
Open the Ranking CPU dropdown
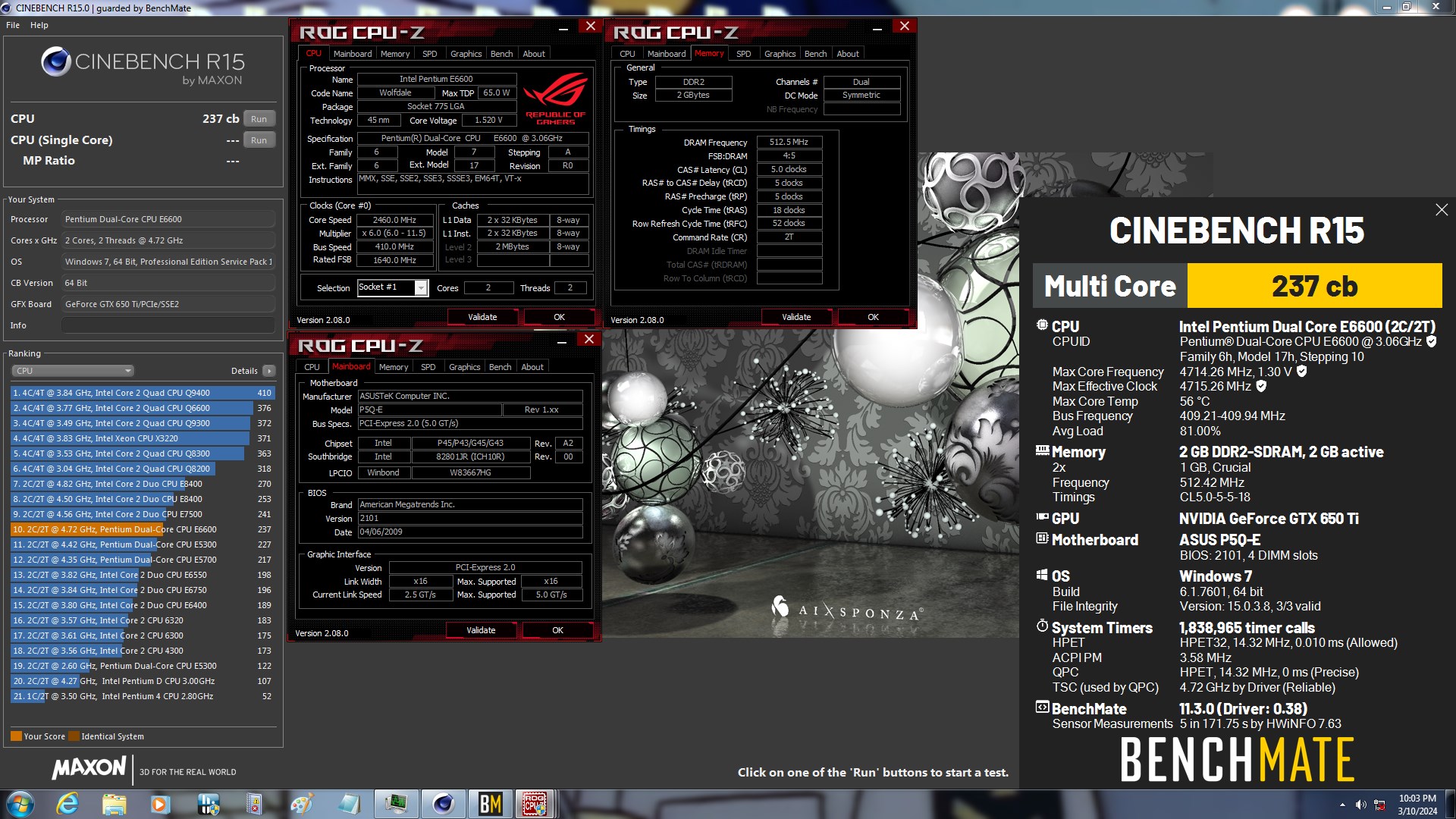(x=73, y=371)
